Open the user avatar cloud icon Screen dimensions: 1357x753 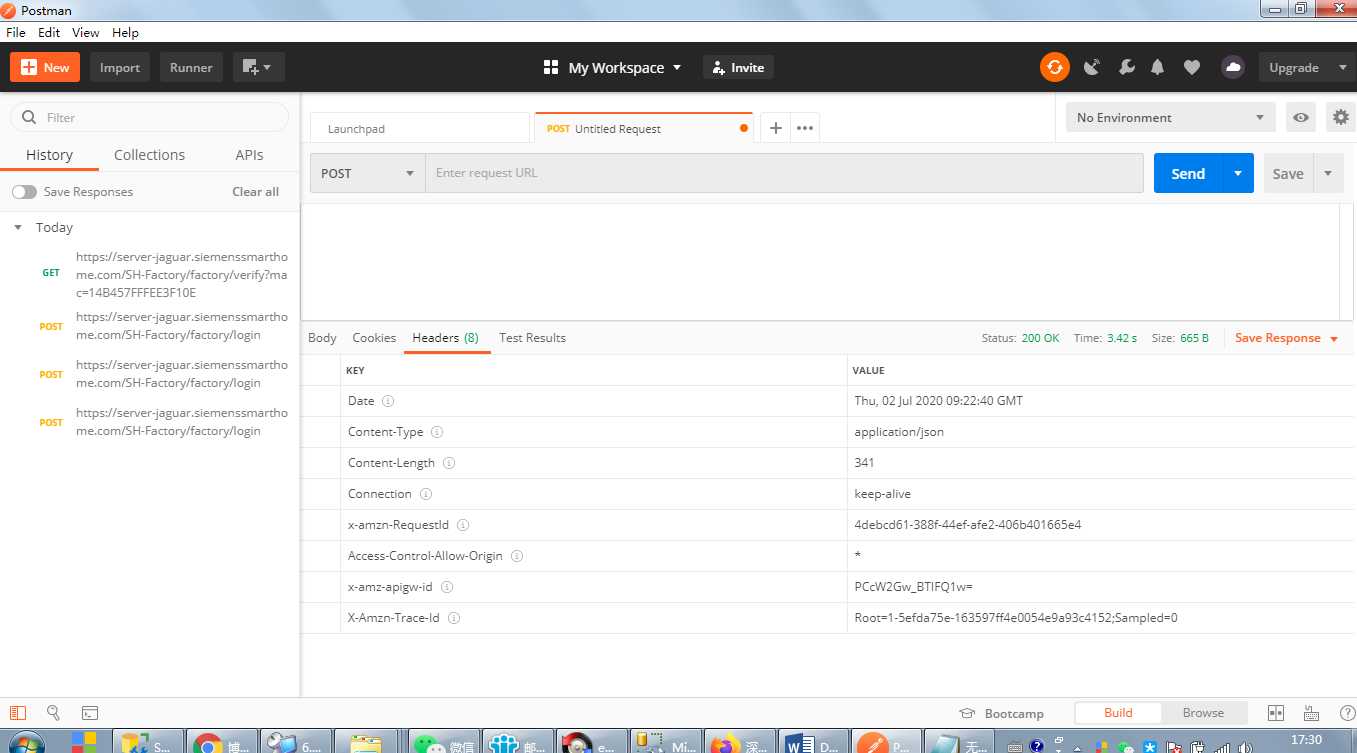[1233, 67]
